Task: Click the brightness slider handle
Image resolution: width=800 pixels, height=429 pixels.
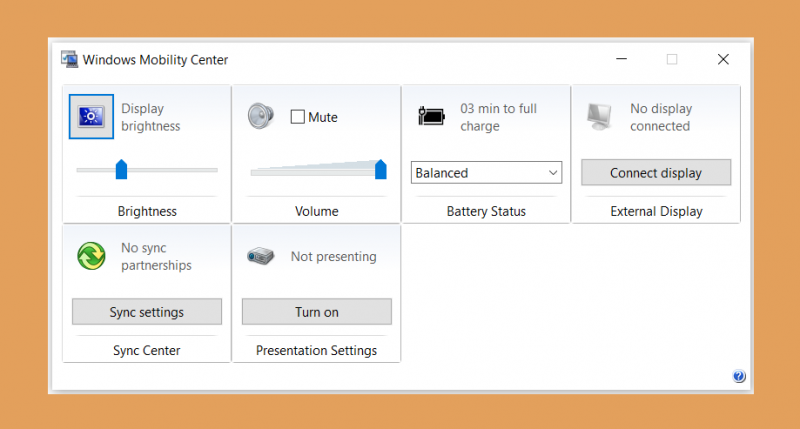Action: [x=121, y=169]
